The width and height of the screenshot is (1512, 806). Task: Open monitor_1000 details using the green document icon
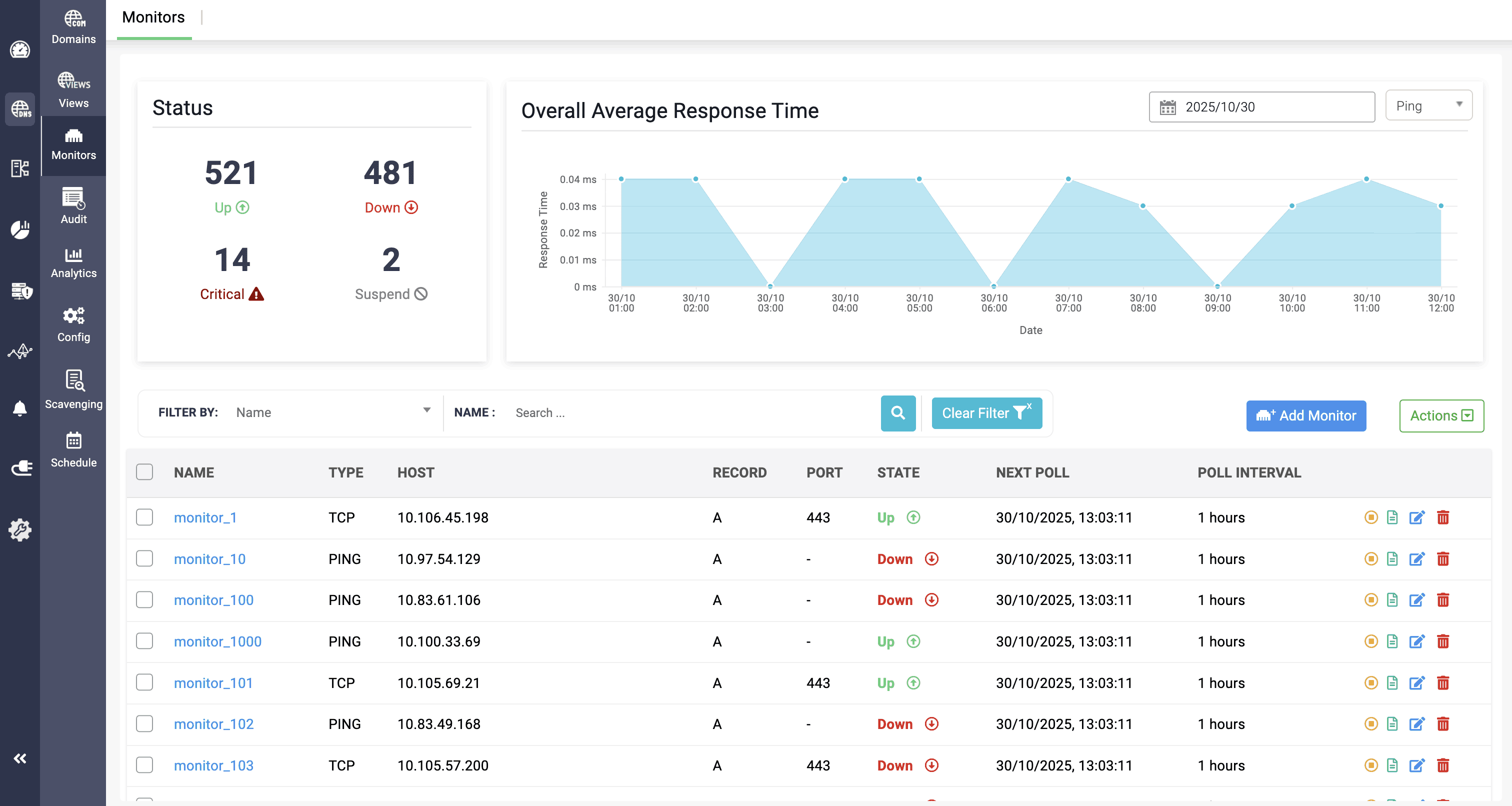click(1392, 641)
